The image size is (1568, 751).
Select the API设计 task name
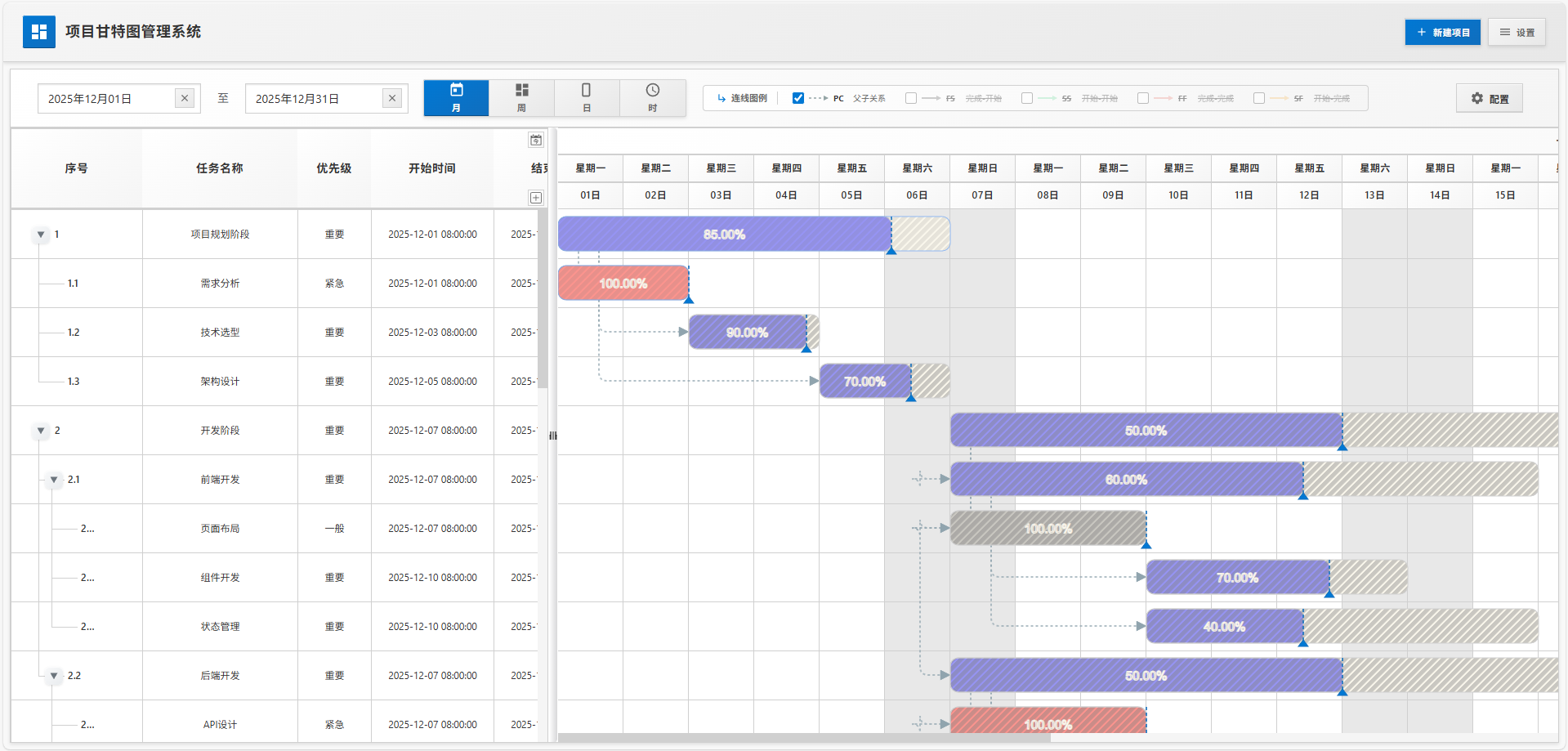pos(220,725)
